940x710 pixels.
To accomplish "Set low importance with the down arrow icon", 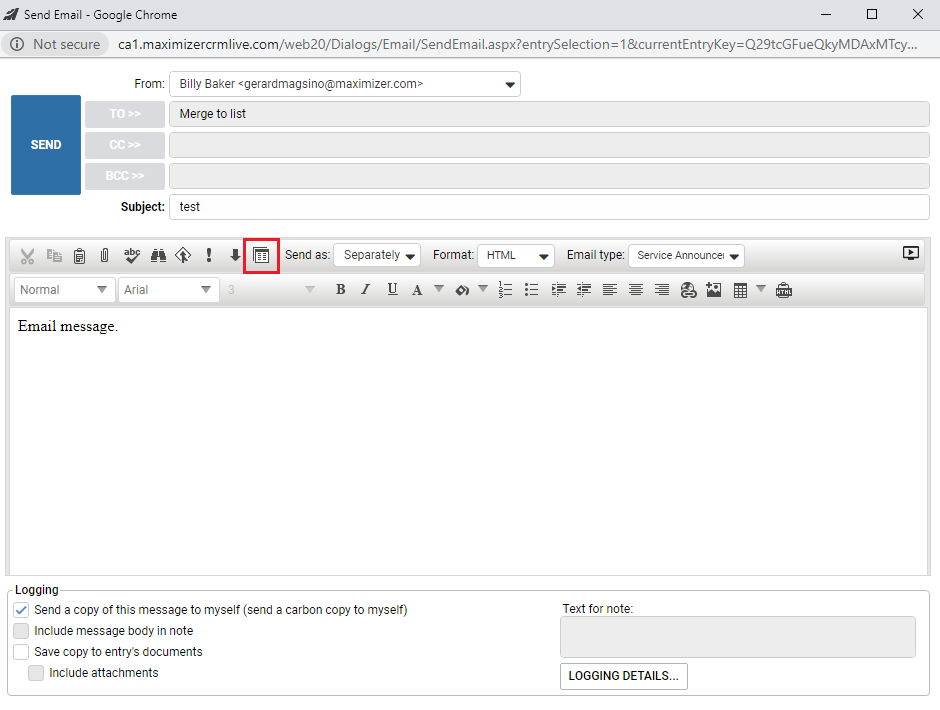I will [235, 256].
